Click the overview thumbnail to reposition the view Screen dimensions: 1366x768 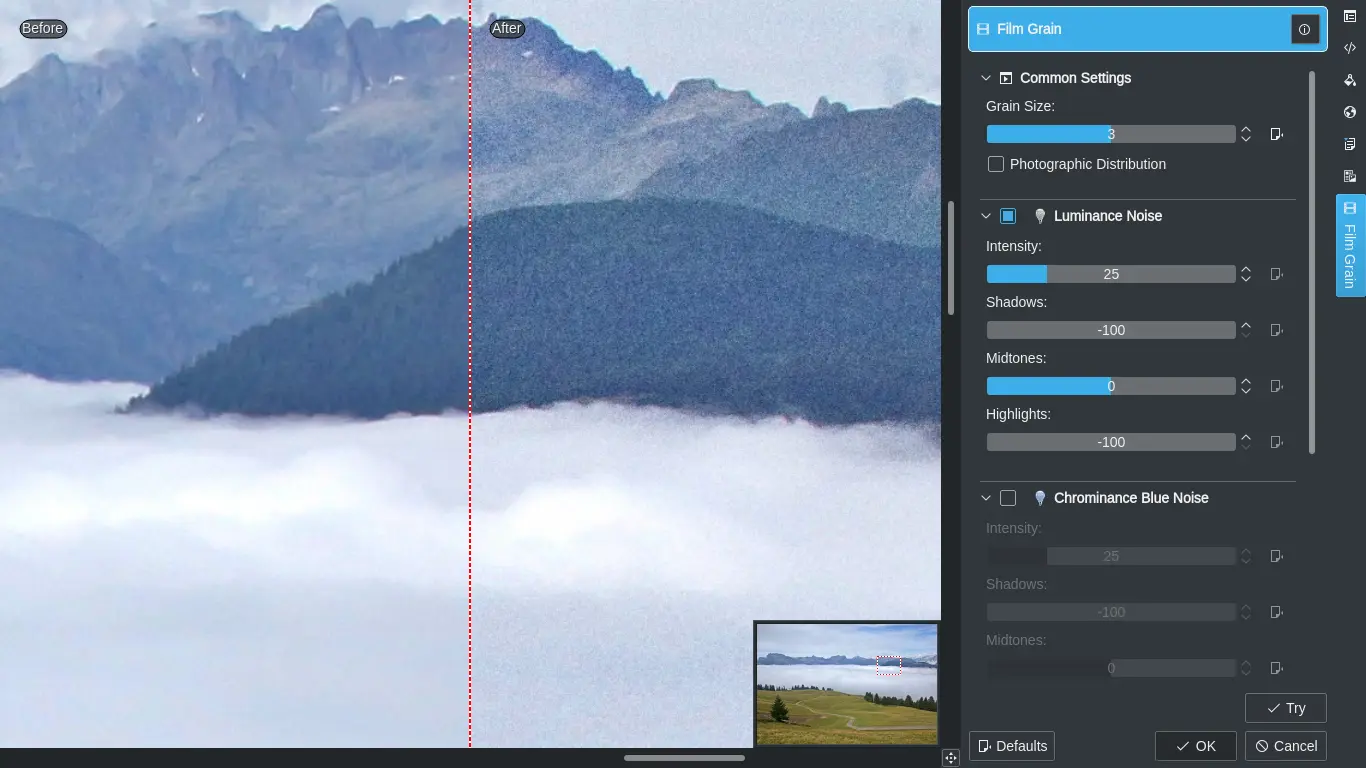847,683
